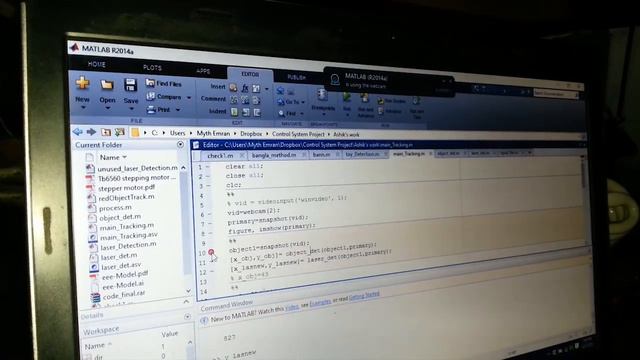Viewport: 640px width, 360px height.
Task: Click the Increase Indent icon
Action: click(246, 112)
